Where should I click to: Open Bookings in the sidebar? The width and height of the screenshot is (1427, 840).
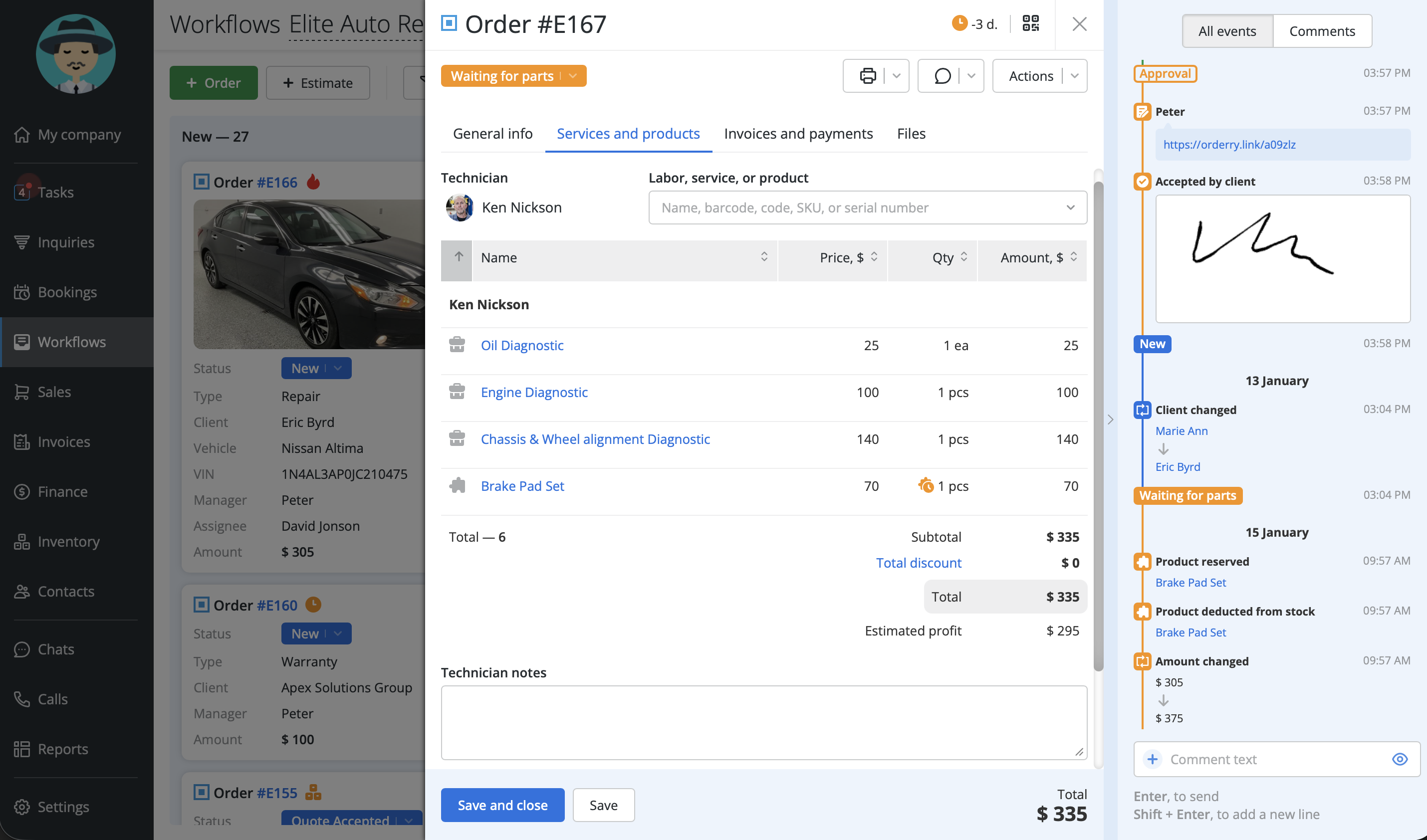tap(67, 292)
